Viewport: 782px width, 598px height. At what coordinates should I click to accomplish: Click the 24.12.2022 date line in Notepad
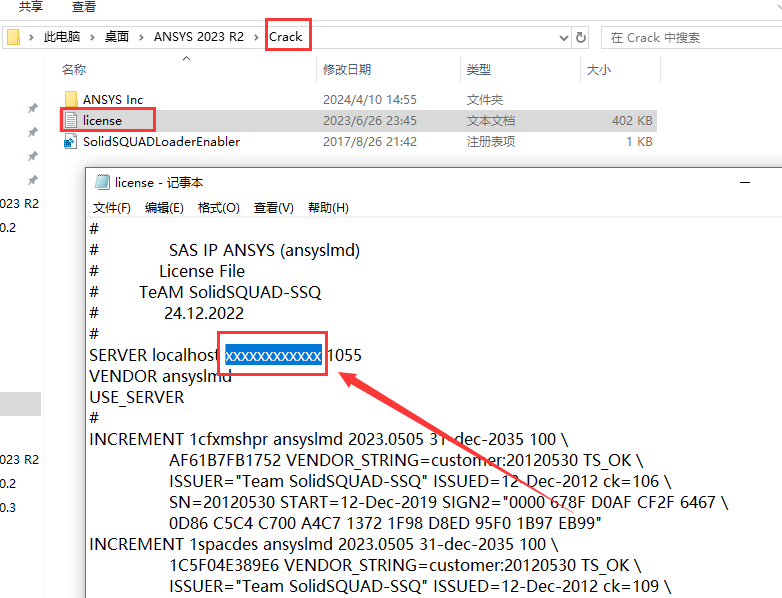[x=204, y=313]
